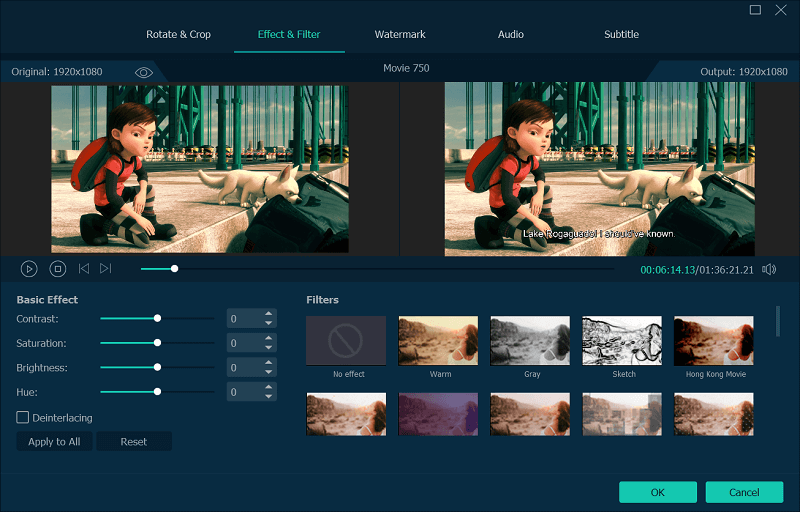Decrease Brightness value with down arrow

coord(268,372)
